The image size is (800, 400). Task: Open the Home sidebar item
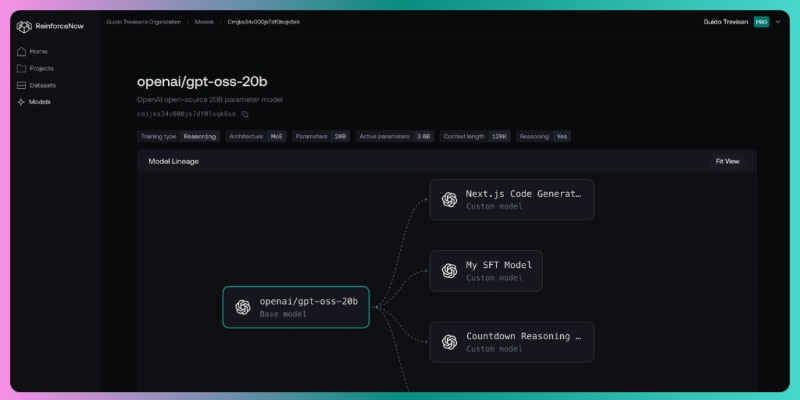33,52
